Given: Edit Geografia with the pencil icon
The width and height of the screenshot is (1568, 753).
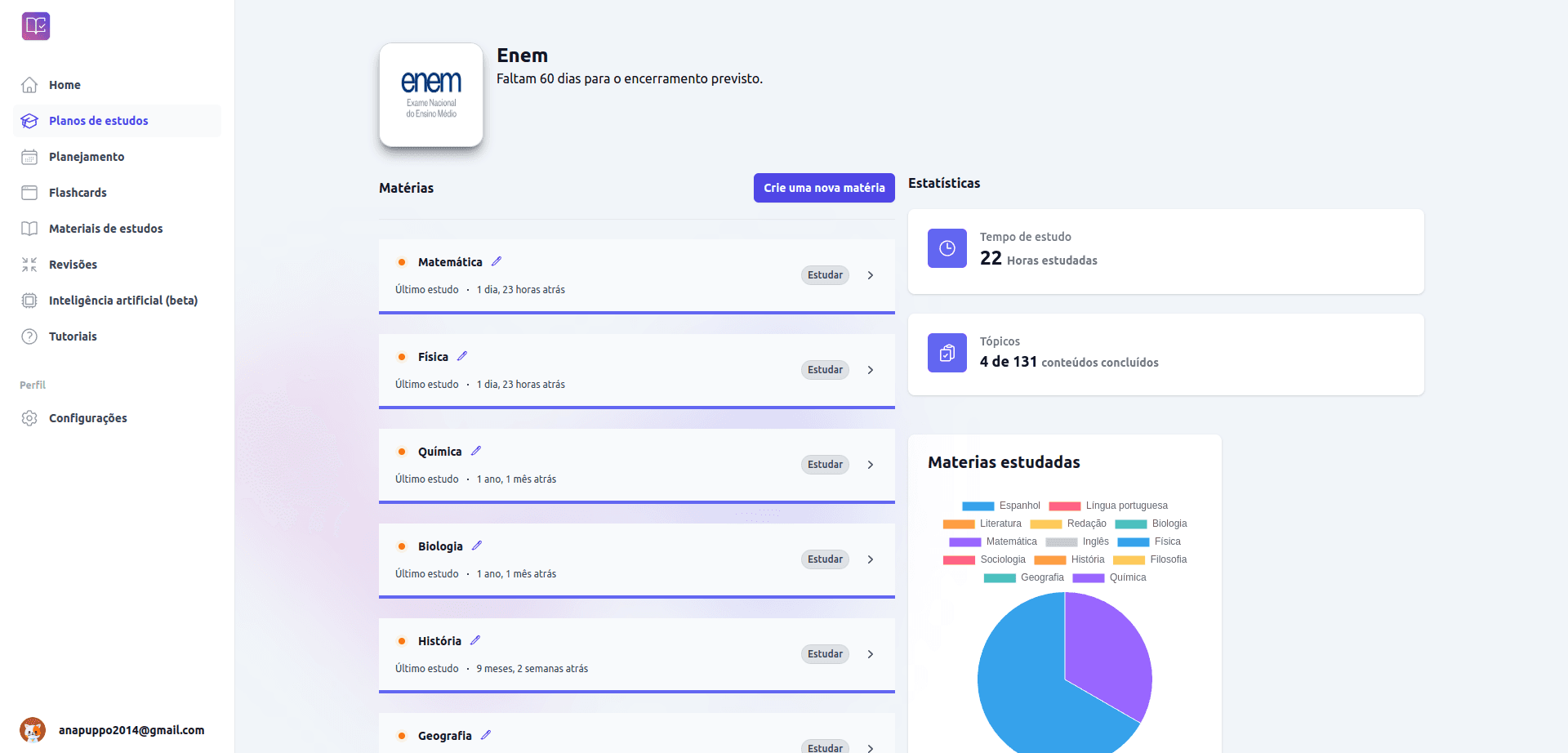Looking at the screenshot, I should [x=486, y=735].
